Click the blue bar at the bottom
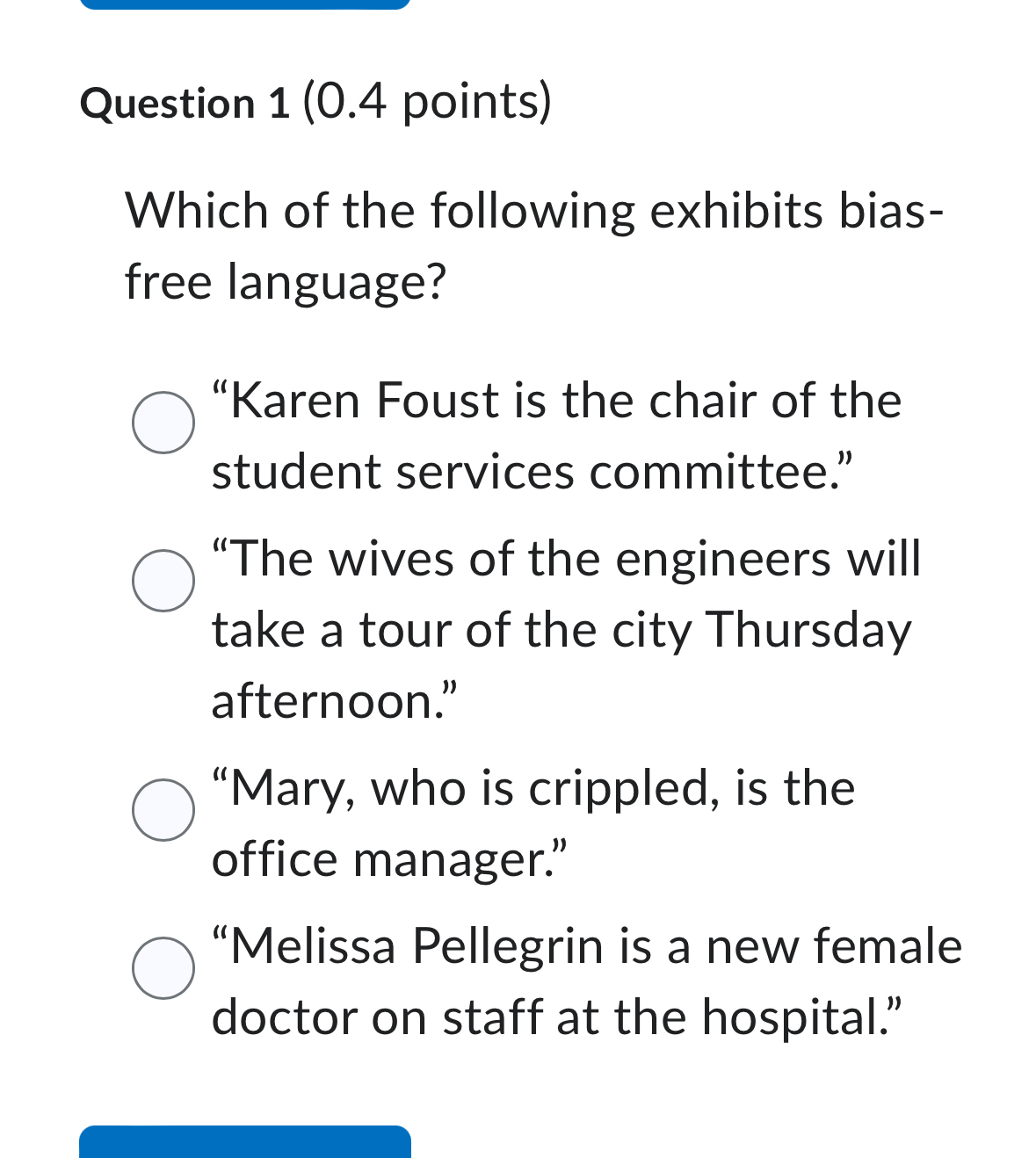The width and height of the screenshot is (1036, 1158). pos(246,1142)
